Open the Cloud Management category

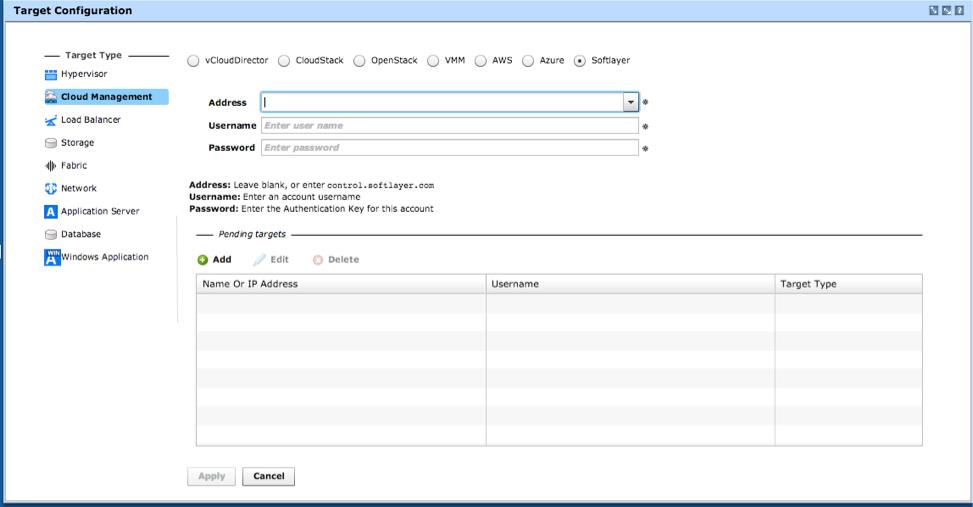(x=106, y=97)
